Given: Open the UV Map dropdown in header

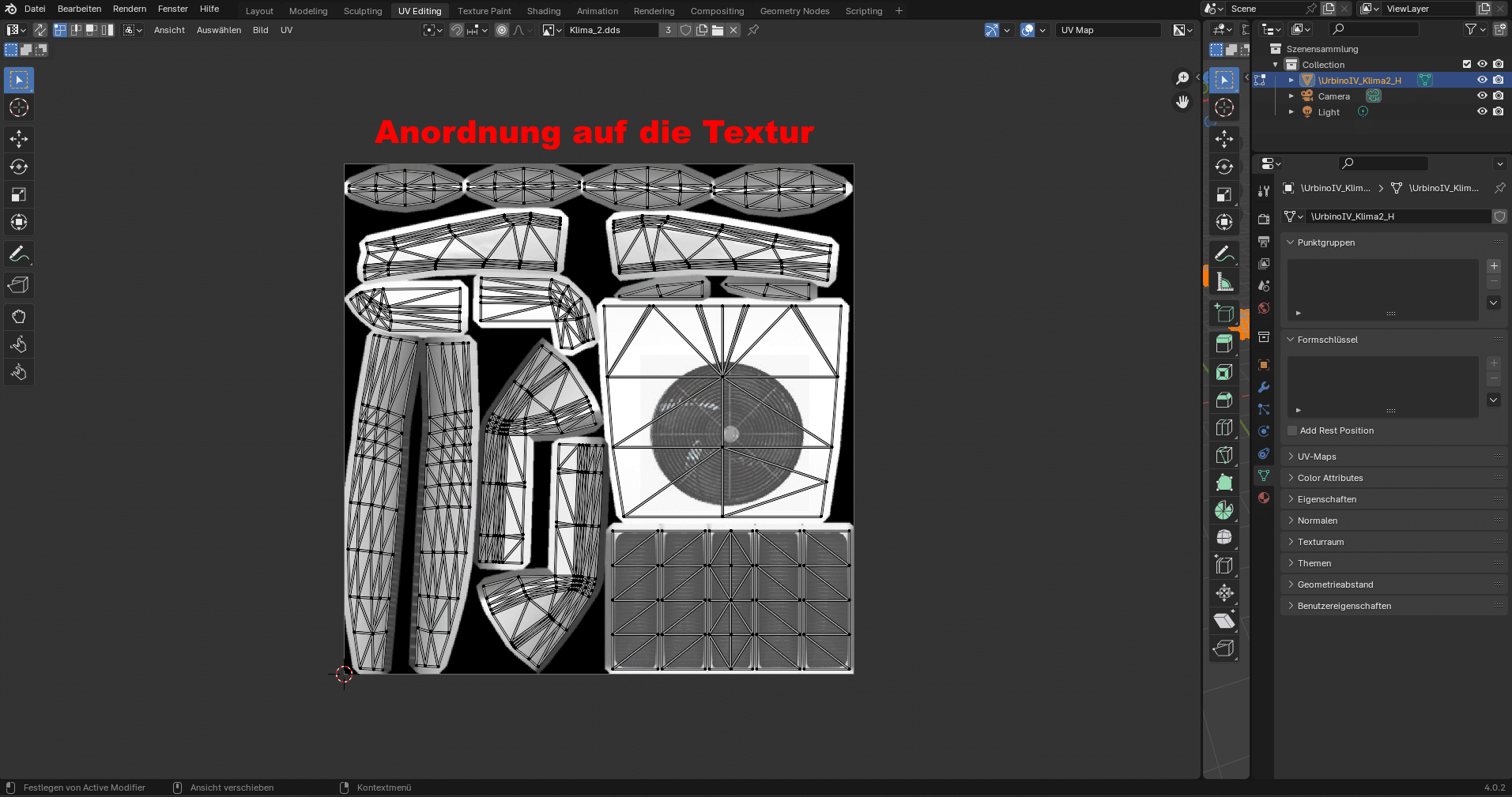Looking at the screenshot, I should click(1109, 30).
